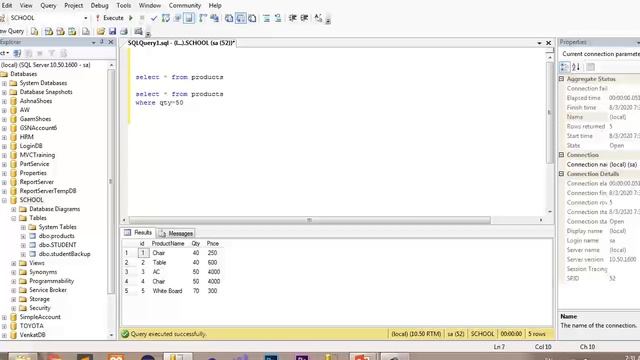Expand the Views folder
Image resolution: width=640 pixels, height=360 pixels.
[x=14, y=263]
